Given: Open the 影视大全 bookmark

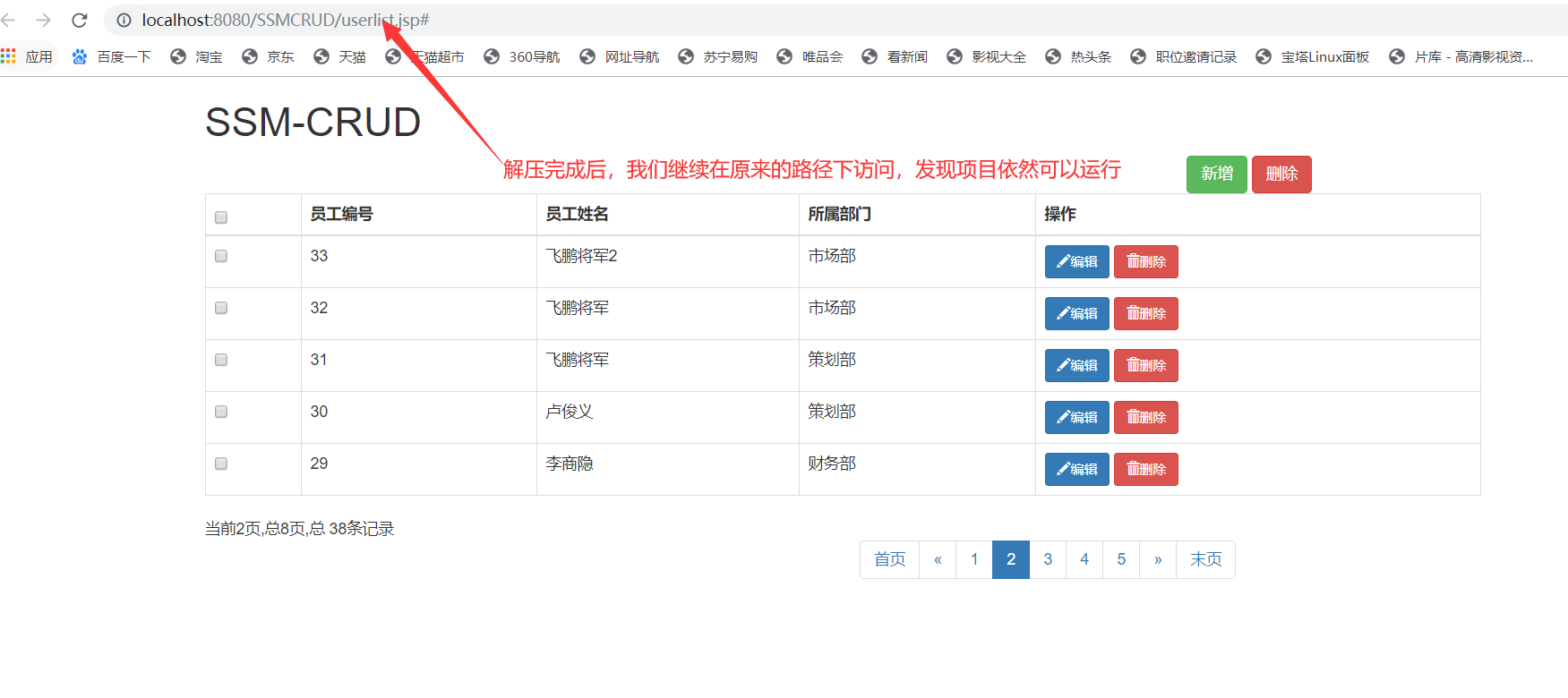Looking at the screenshot, I should [x=986, y=56].
